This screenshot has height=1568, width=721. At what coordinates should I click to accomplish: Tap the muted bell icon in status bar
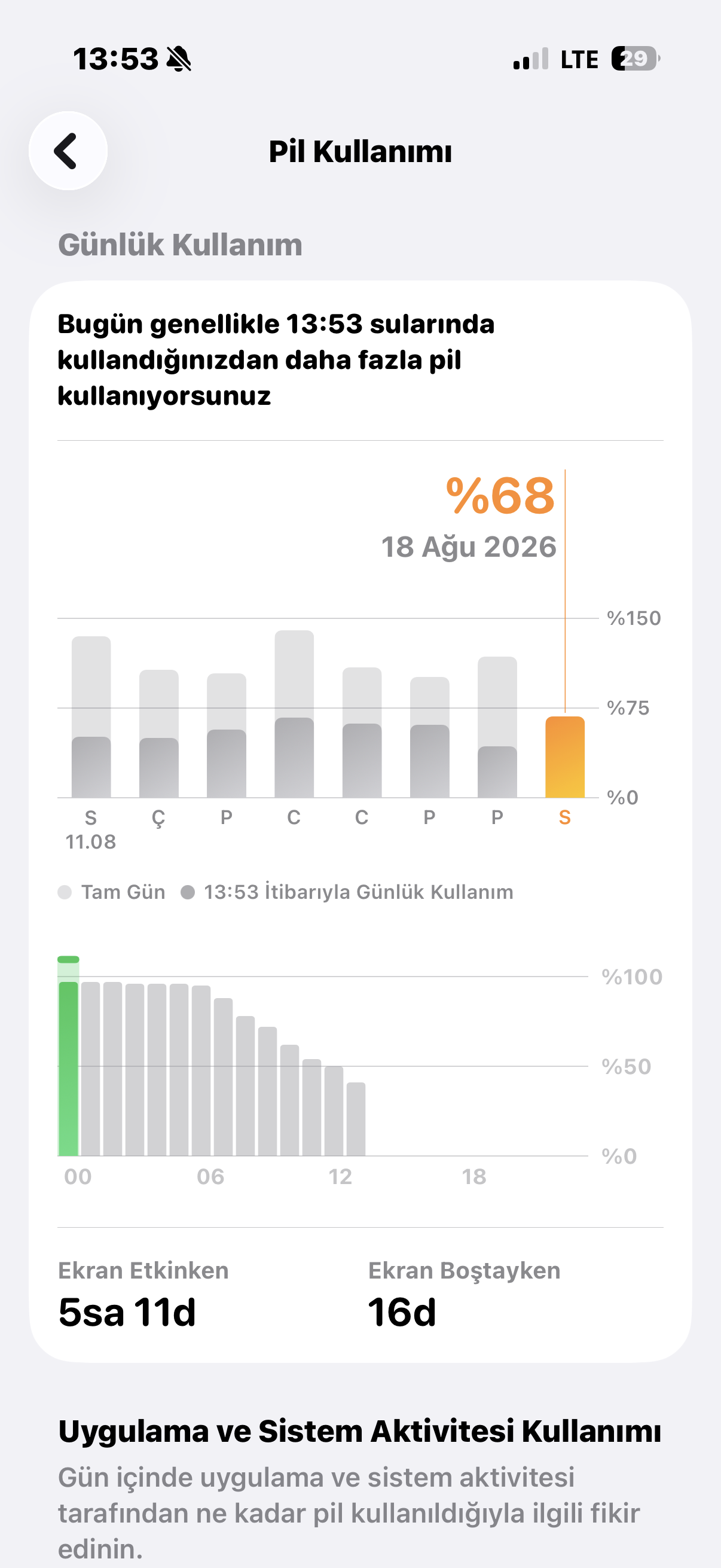(x=179, y=60)
